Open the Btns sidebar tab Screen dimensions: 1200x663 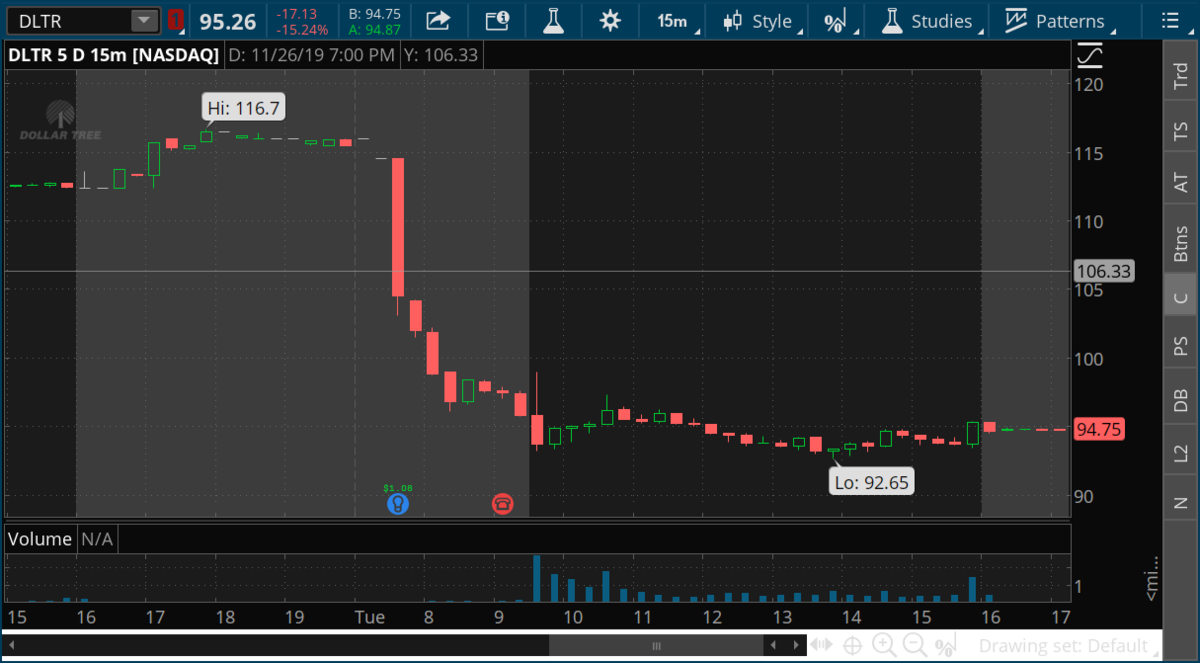pos(1181,243)
